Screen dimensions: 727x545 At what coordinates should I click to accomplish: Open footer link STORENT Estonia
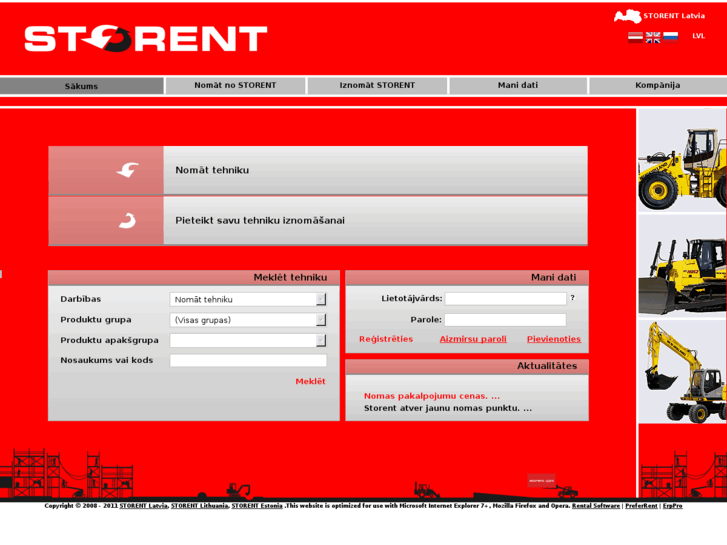[x=257, y=506]
